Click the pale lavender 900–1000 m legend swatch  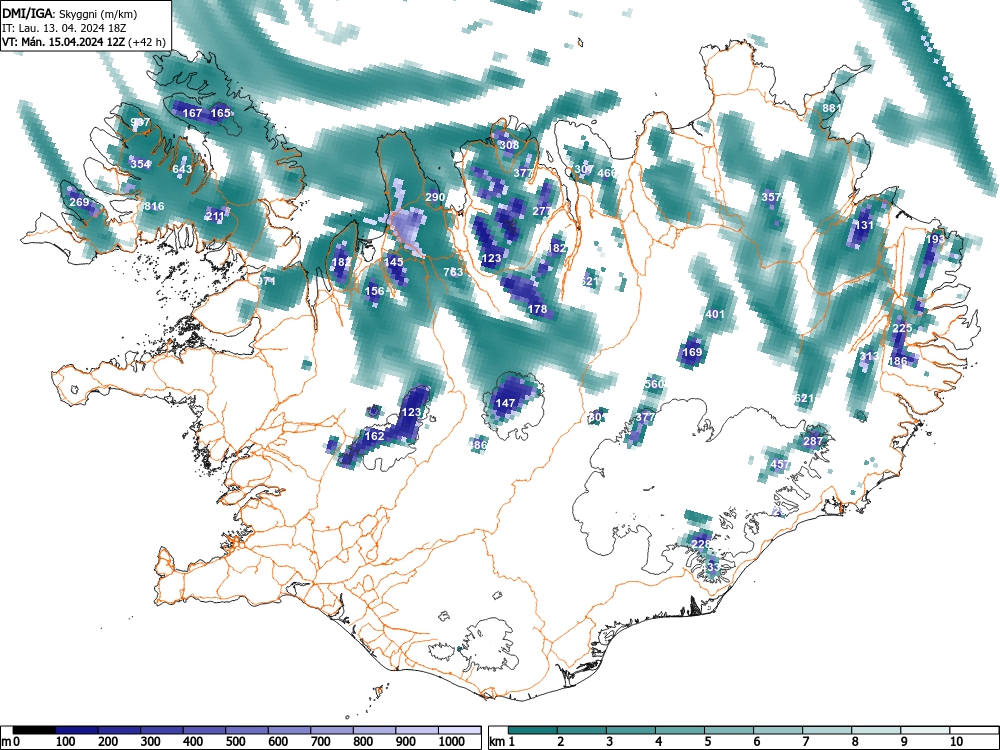pyautogui.click(x=417, y=730)
